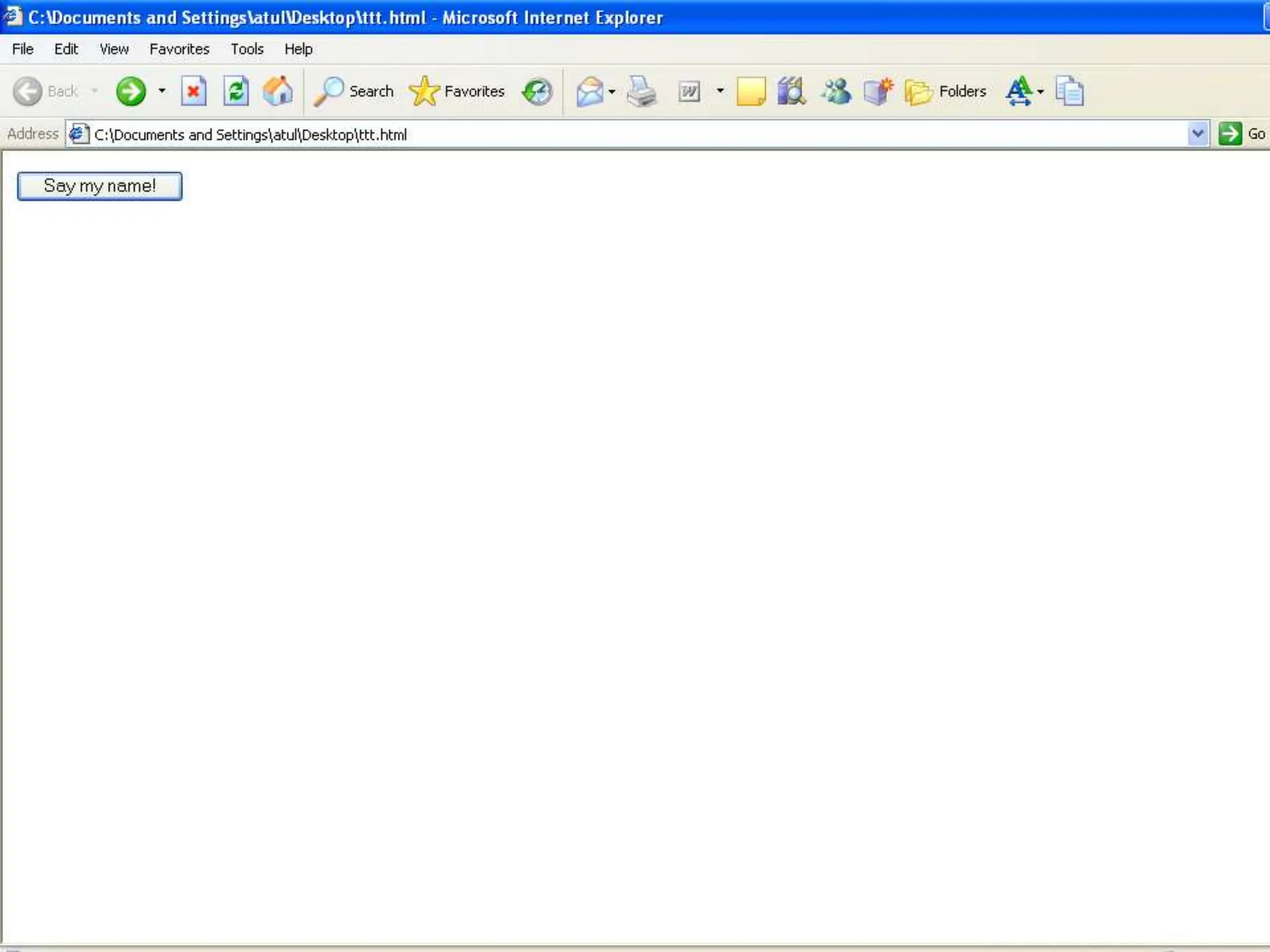Click the Stop toolbar icon
Image resolution: width=1270 pixels, height=952 pixels.
pyautogui.click(x=193, y=92)
